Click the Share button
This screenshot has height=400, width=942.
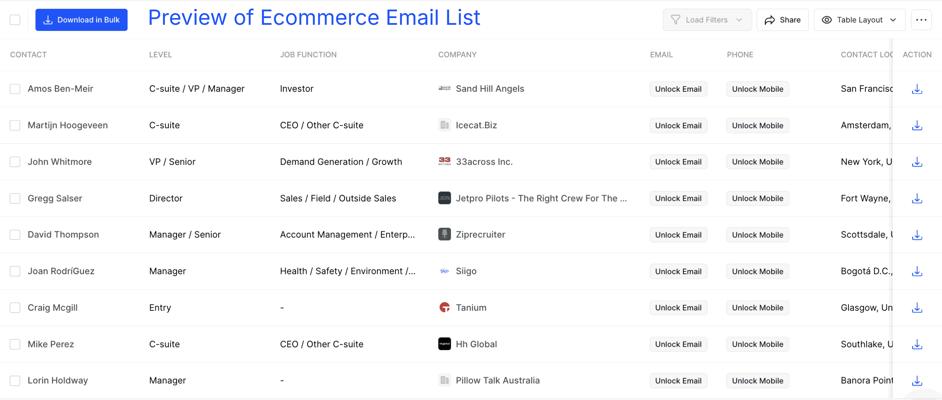pos(782,20)
